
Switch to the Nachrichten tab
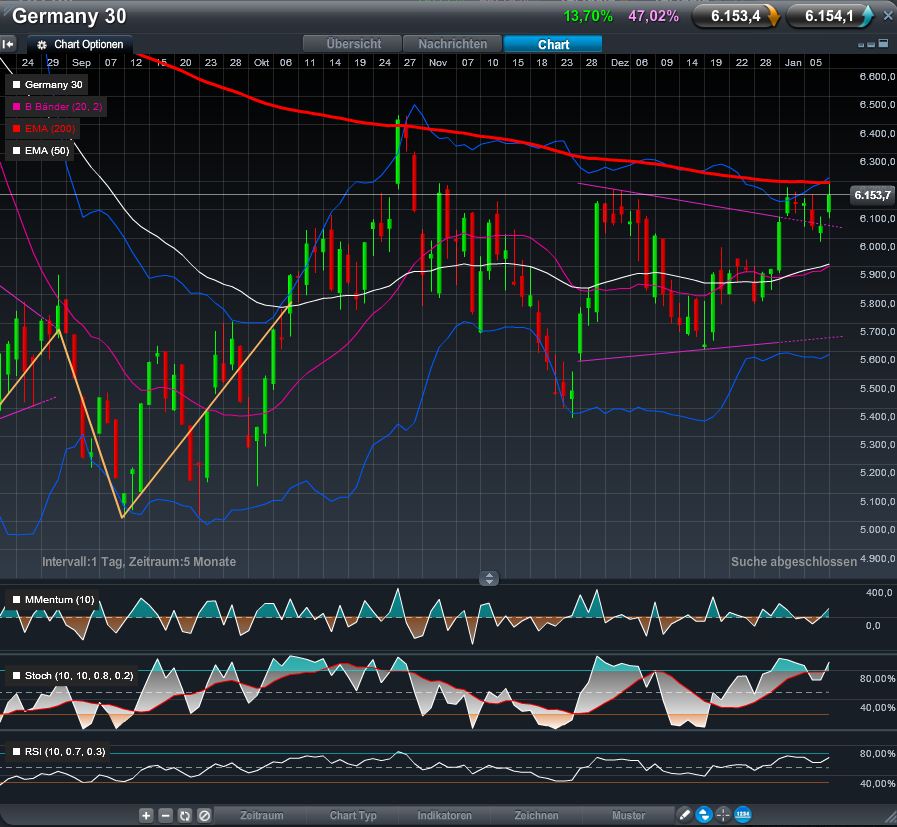point(453,44)
